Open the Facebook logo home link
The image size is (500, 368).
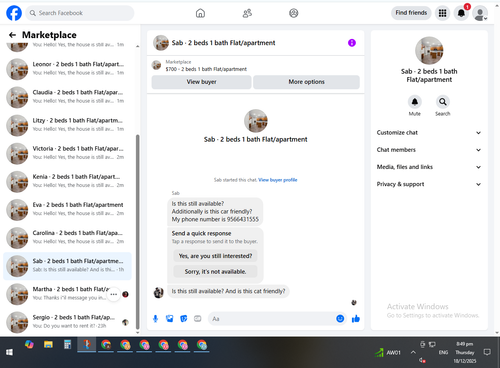(x=14, y=13)
